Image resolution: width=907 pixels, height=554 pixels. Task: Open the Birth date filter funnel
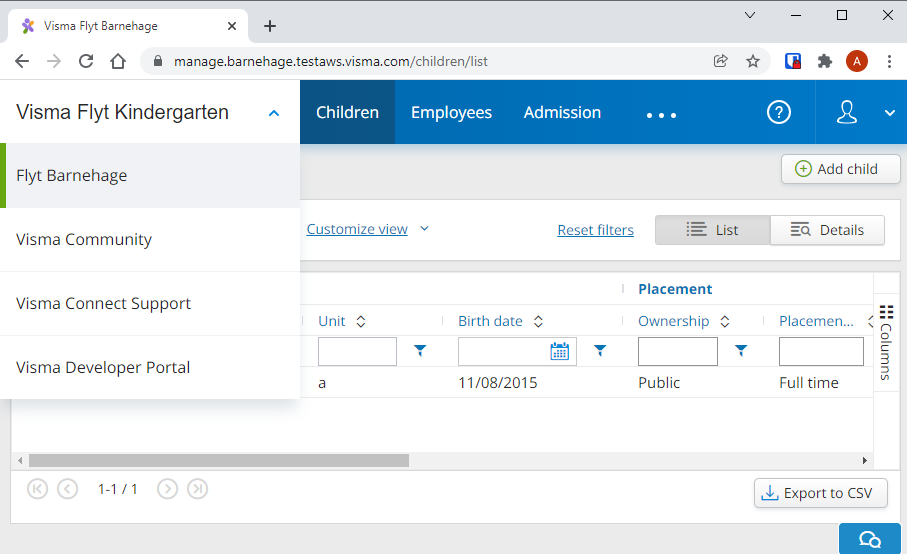click(x=600, y=350)
